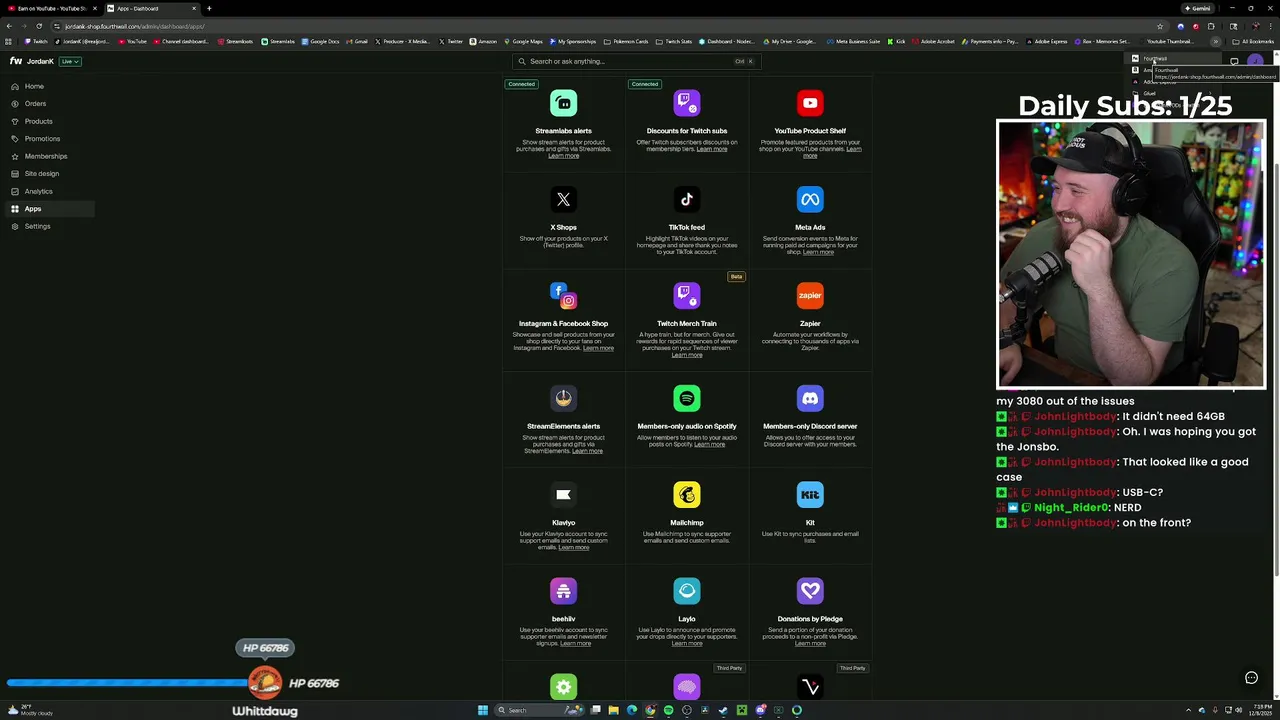The height and width of the screenshot is (720, 1280).
Task: Open Learn more under Twitch Merch Train
Action: click(x=687, y=354)
